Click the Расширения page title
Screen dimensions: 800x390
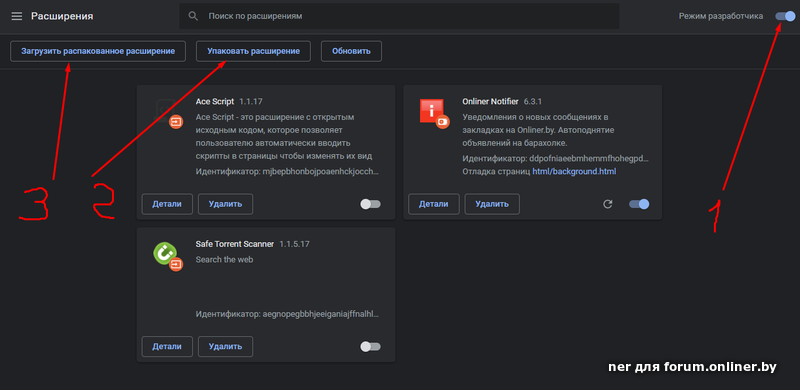[62, 16]
